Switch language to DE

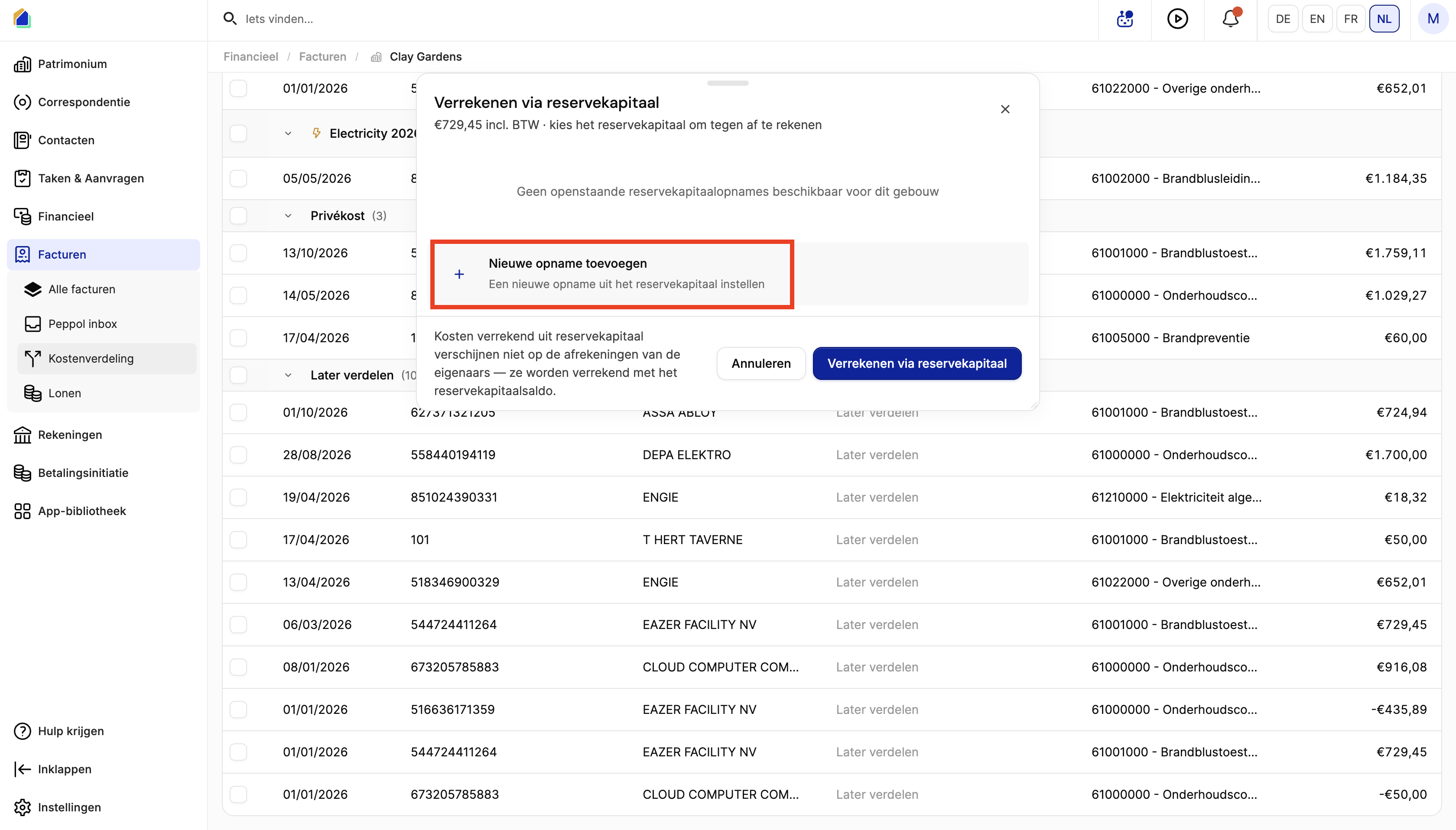point(1283,19)
